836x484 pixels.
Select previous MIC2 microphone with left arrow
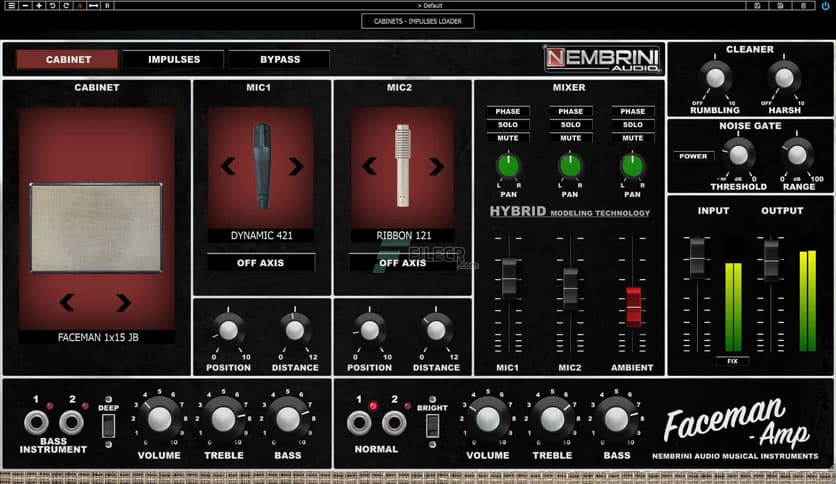[x=369, y=166]
